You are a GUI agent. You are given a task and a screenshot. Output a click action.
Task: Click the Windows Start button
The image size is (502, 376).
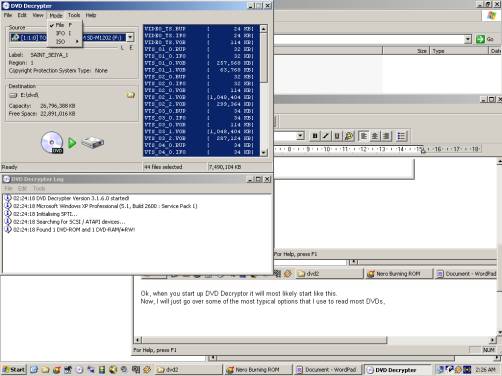[14, 369]
